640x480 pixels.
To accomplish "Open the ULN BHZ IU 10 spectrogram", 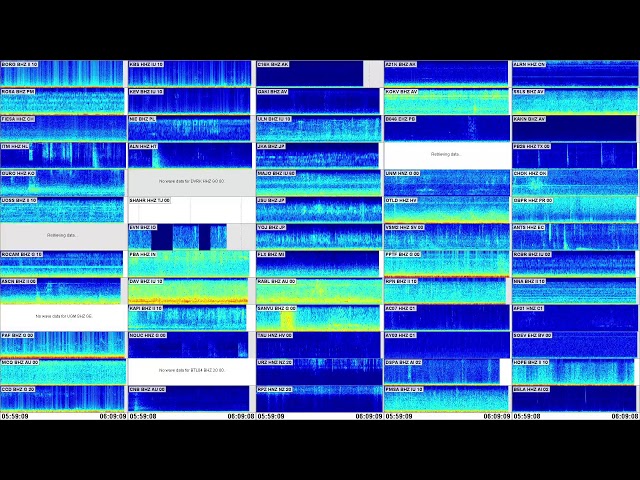I will point(318,128).
